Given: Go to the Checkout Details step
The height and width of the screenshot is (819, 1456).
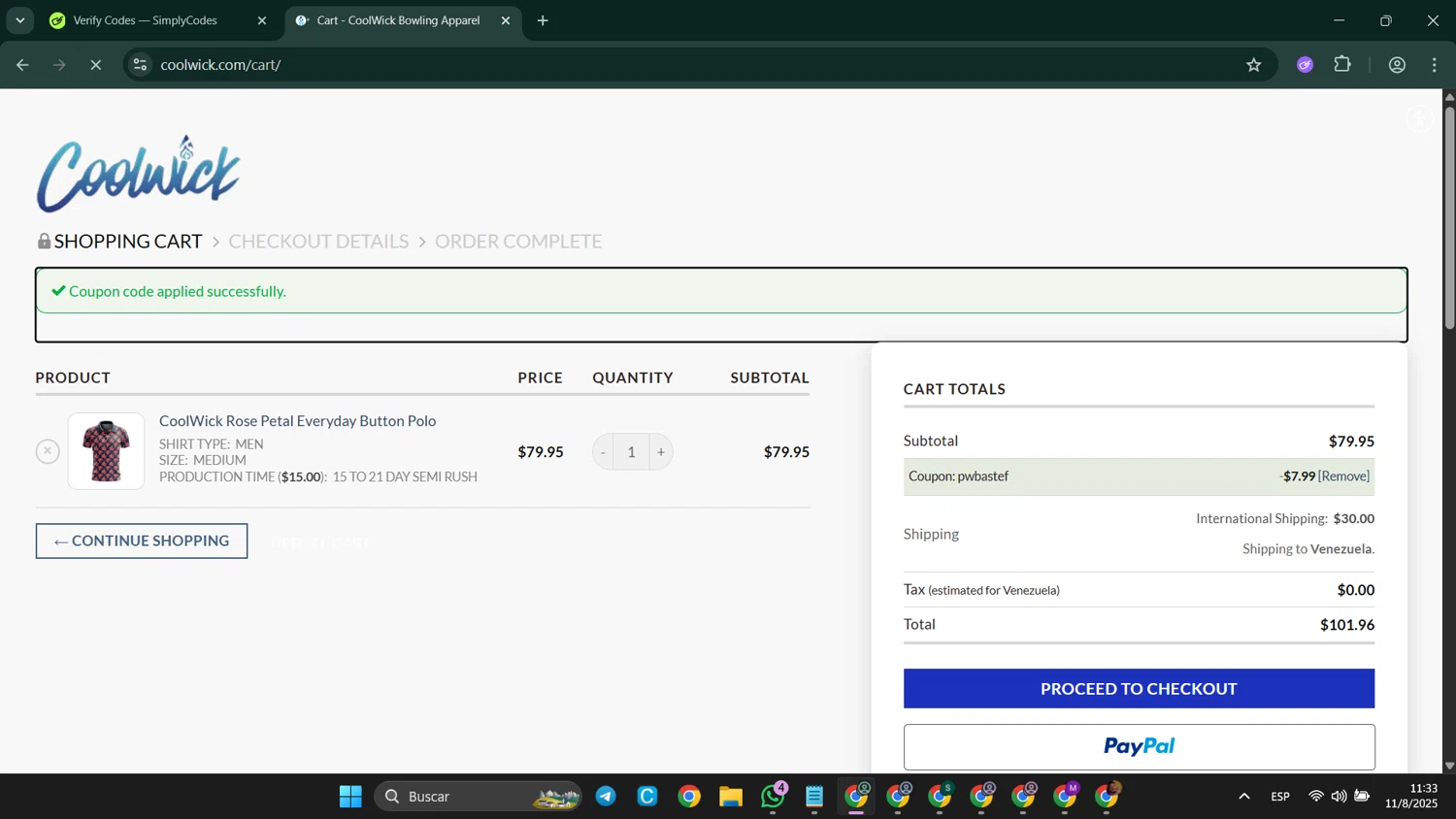Looking at the screenshot, I should point(318,241).
